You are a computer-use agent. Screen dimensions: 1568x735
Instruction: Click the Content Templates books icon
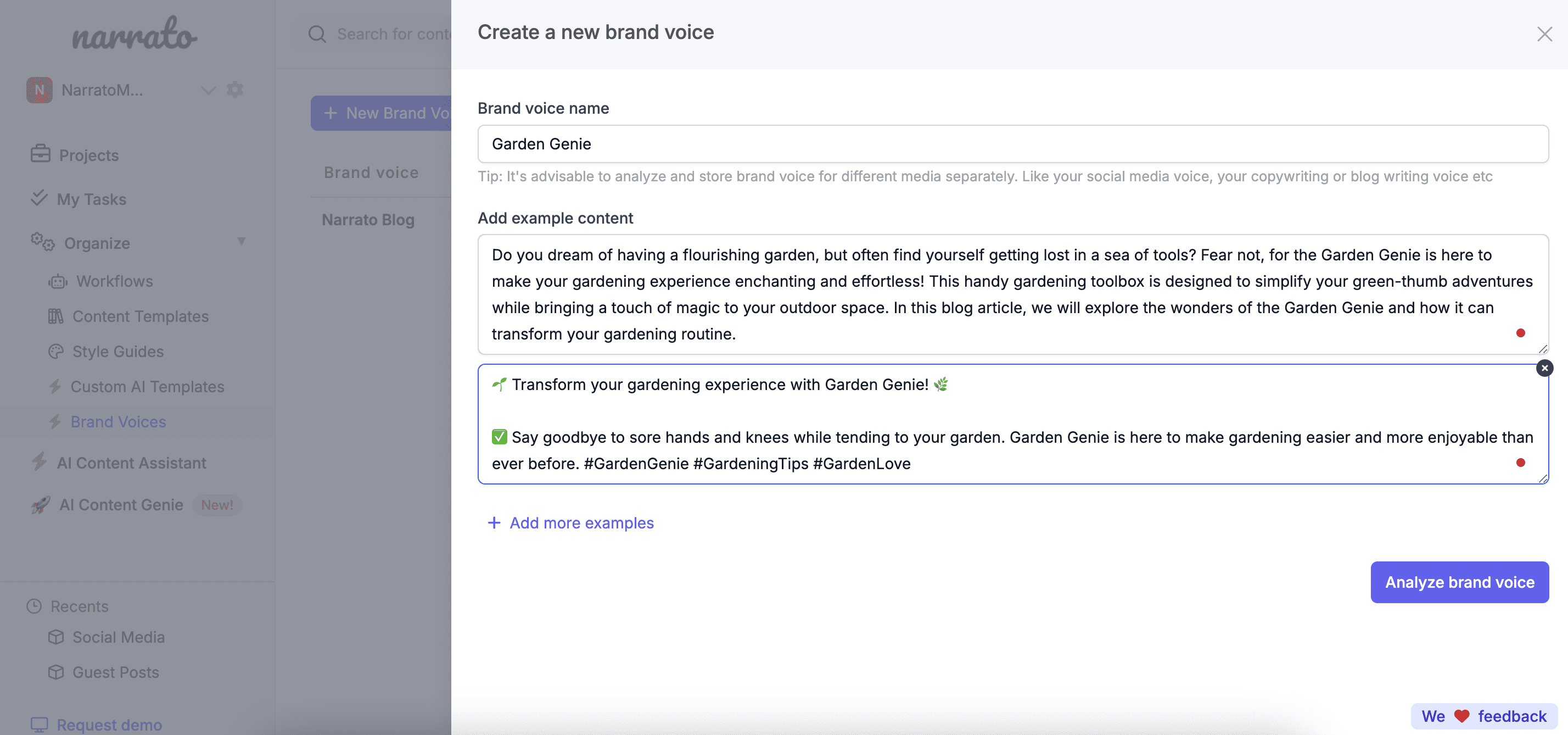tap(56, 316)
